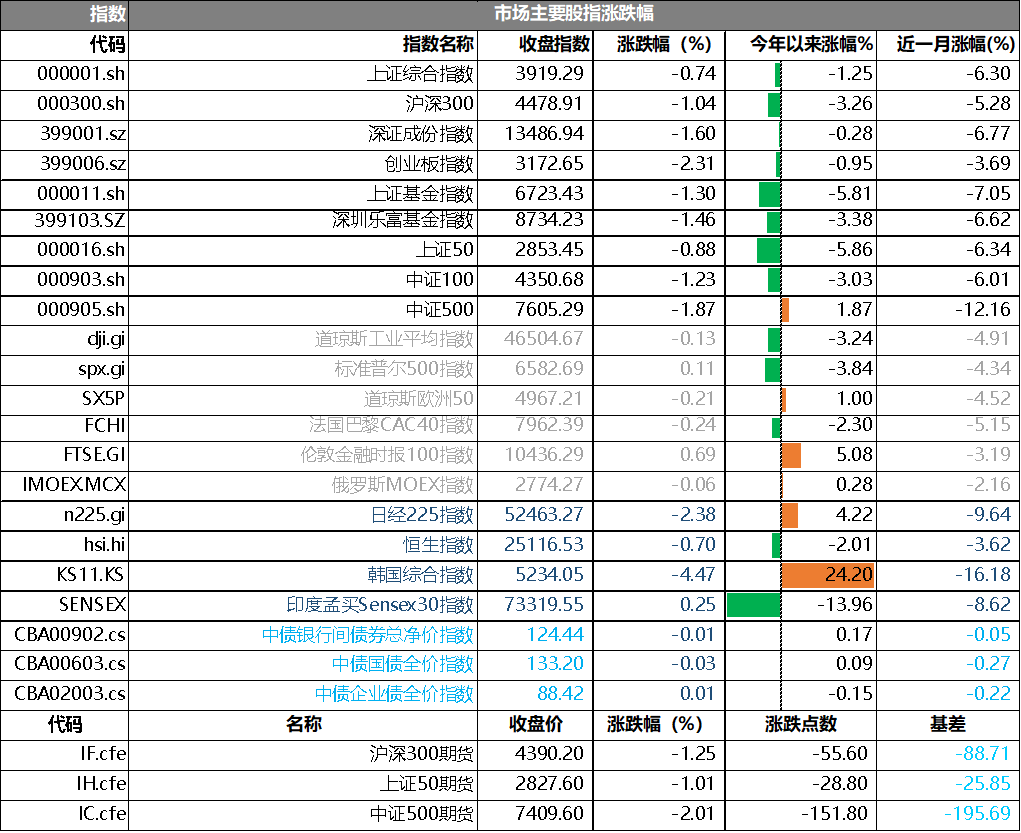The height and width of the screenshot is (833, 1021).
Task: Select the 今年以来涨幅% column header
Action: 811,45
